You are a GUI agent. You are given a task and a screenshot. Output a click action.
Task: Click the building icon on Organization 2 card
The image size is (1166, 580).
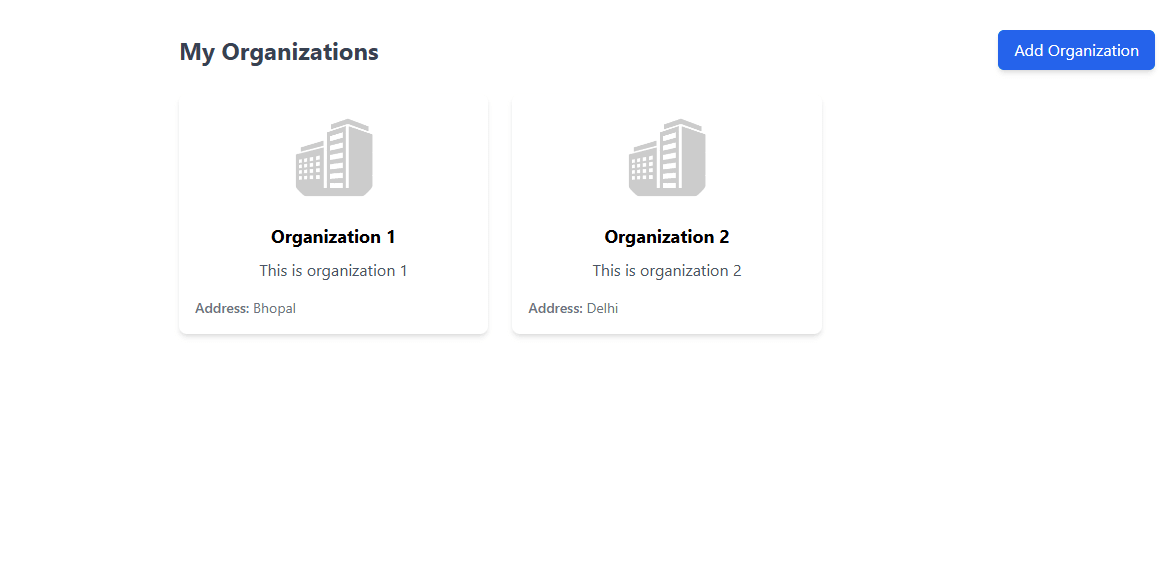(667, 157)
